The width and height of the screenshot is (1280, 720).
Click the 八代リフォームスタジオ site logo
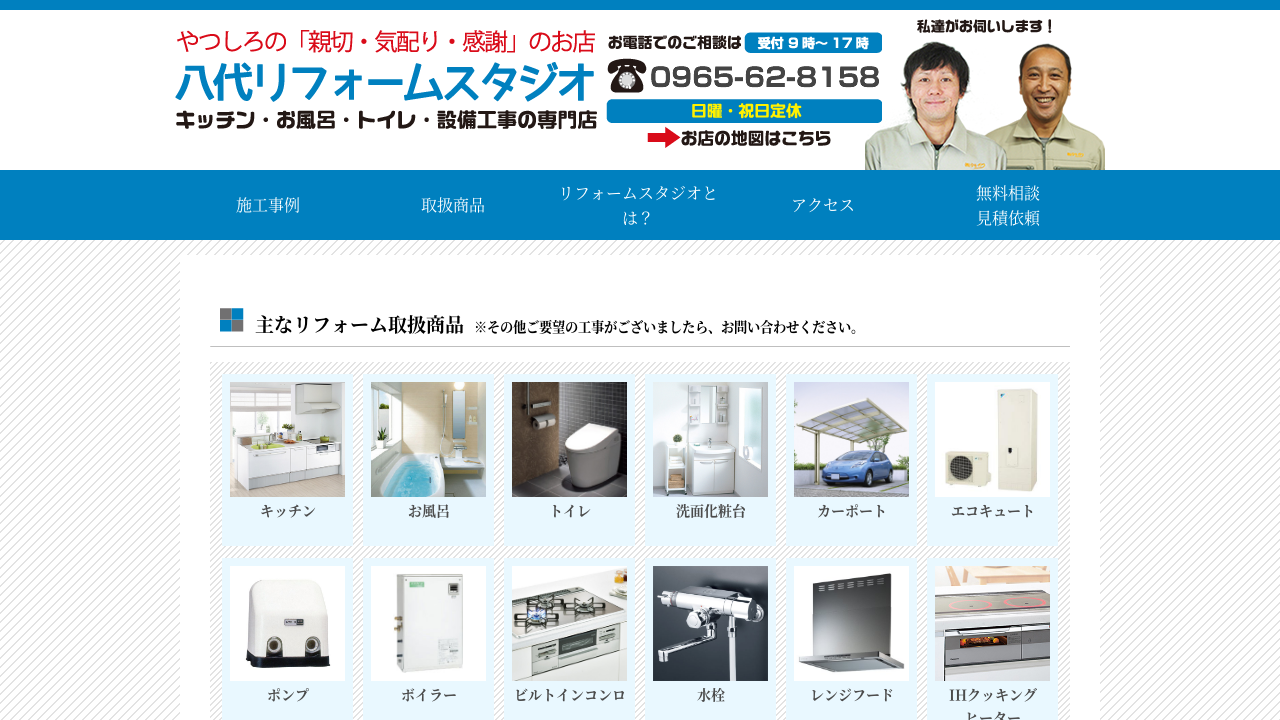pos(385,80)
